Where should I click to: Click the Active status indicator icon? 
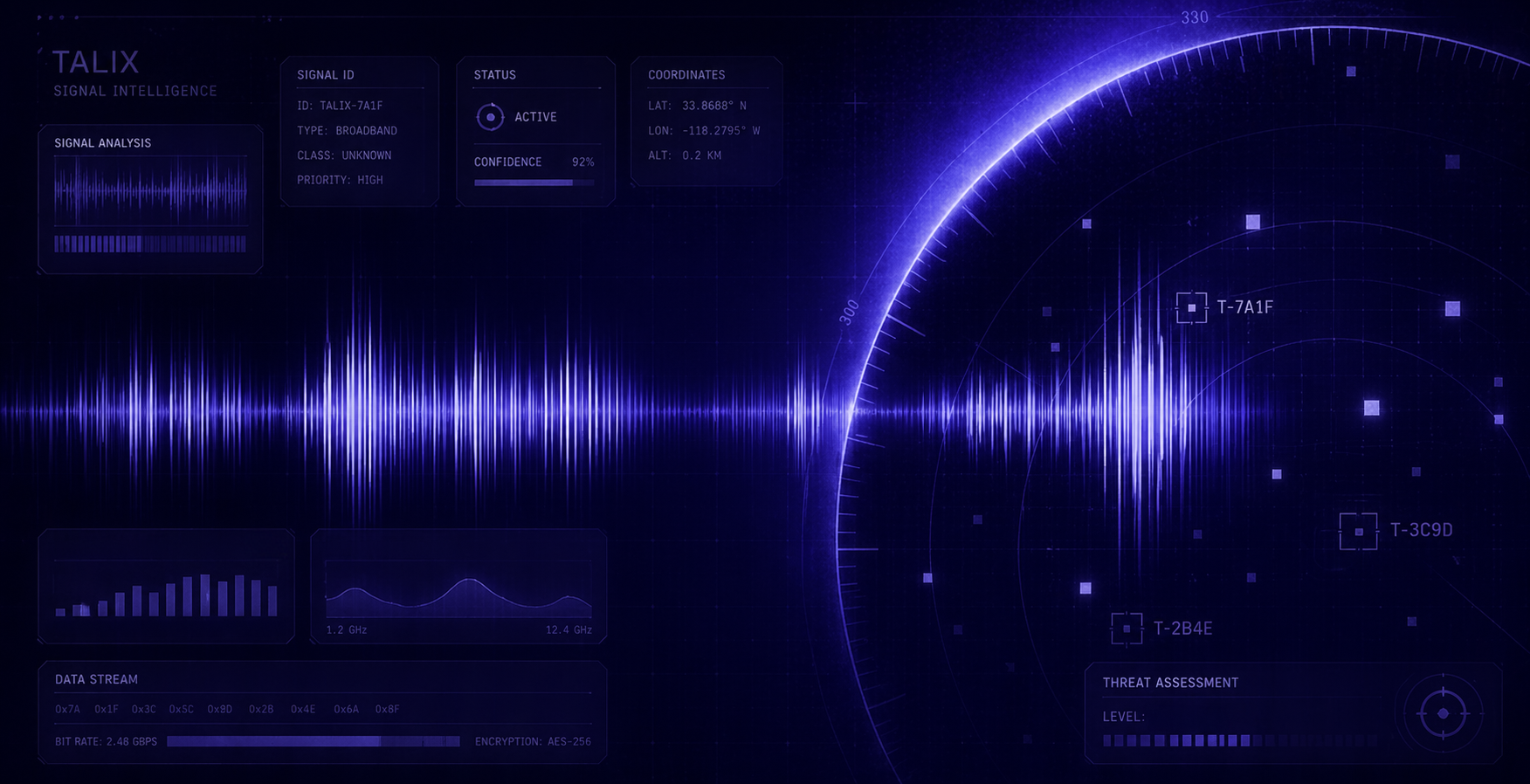click(x=490, y=117)
